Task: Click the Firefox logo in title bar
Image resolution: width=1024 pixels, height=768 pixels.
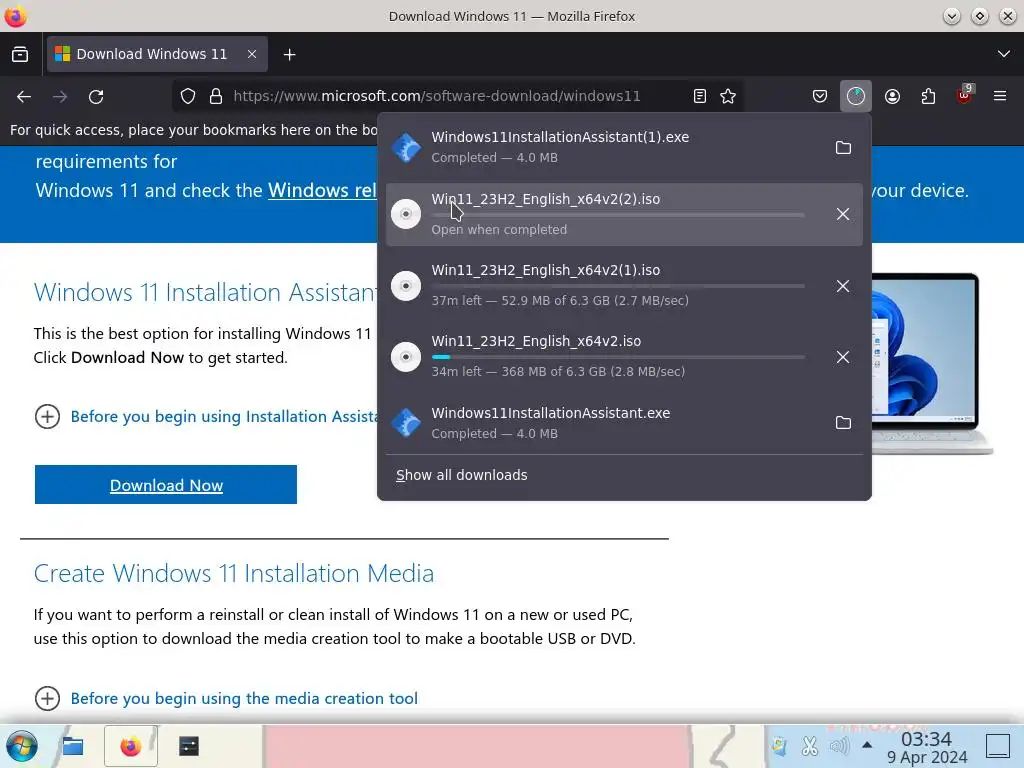Action: [15, 16]
